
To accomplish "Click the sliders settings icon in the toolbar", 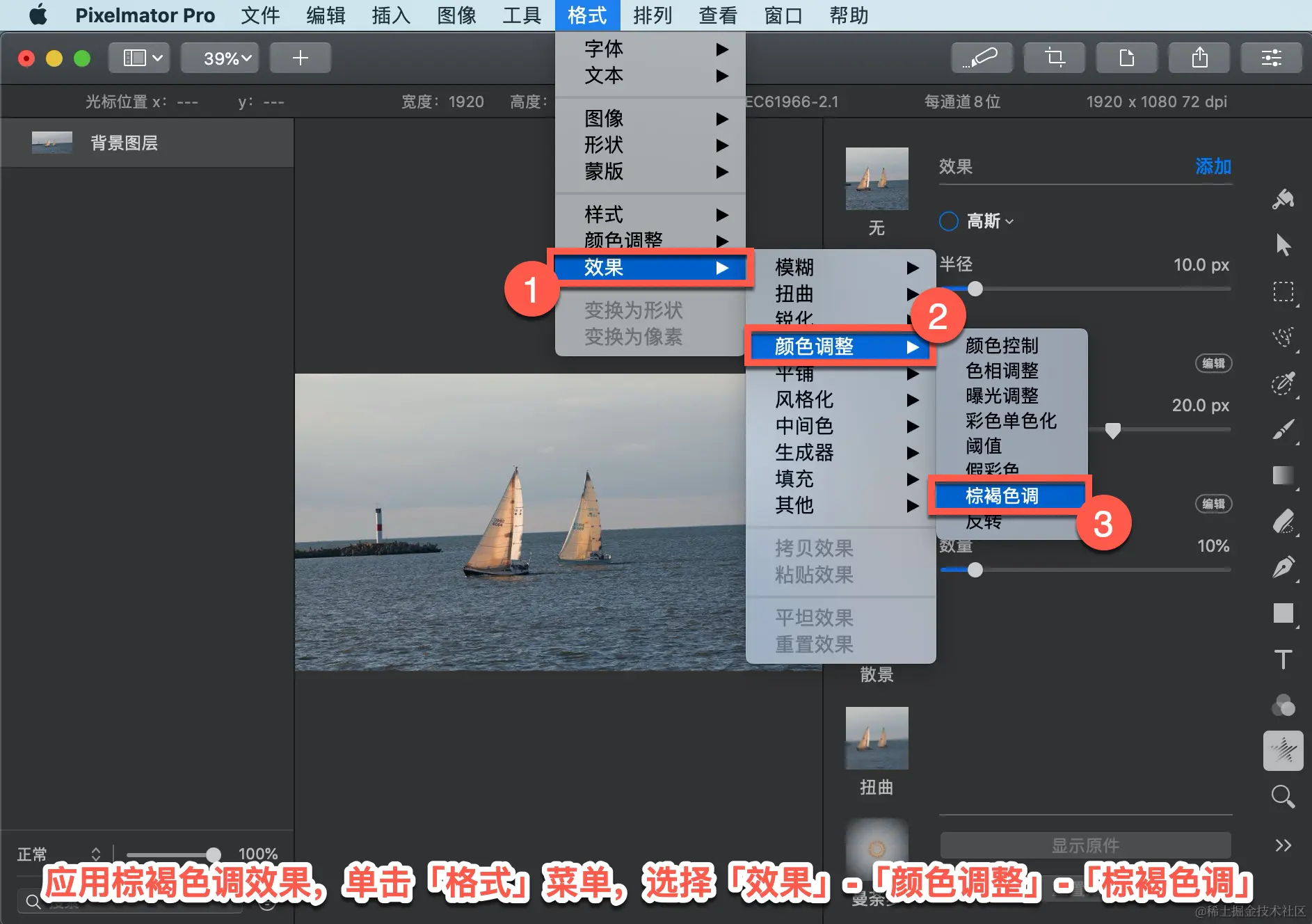I will click(x=1272, y=58).
